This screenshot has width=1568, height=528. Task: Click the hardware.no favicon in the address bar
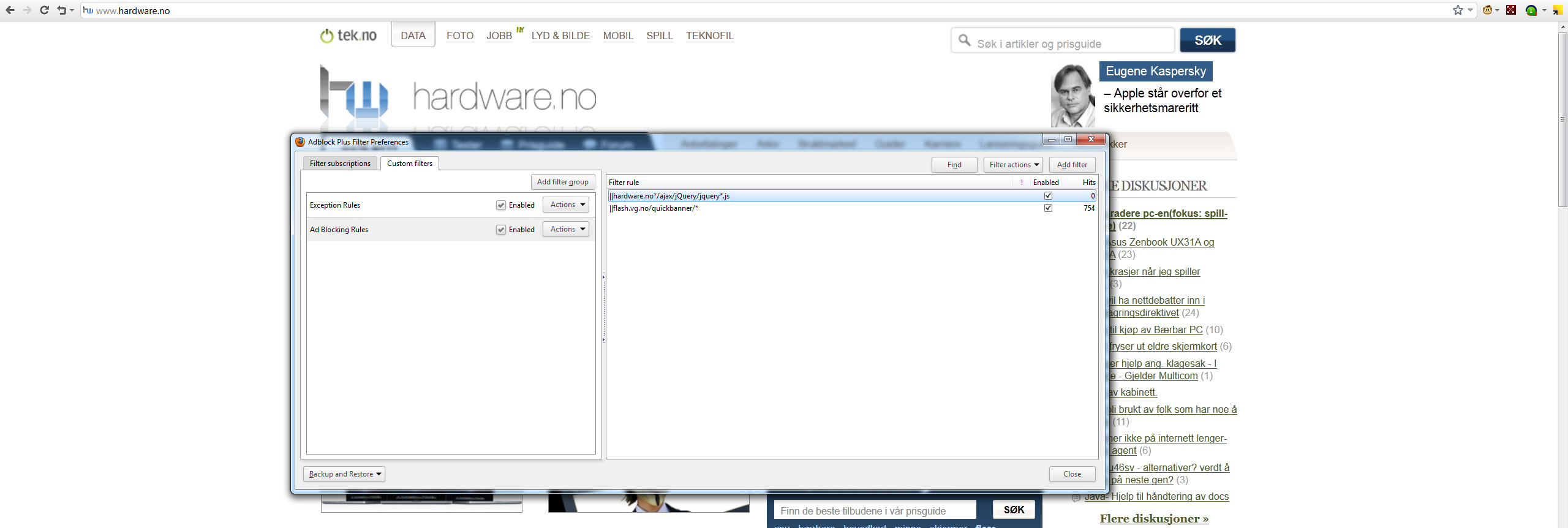tap(88, 10)
